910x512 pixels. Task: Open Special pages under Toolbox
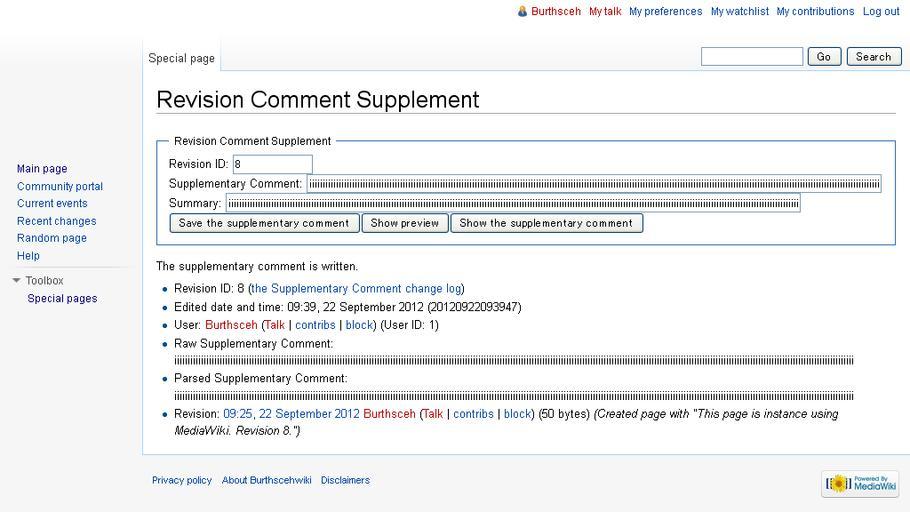(x=62, y=298)
